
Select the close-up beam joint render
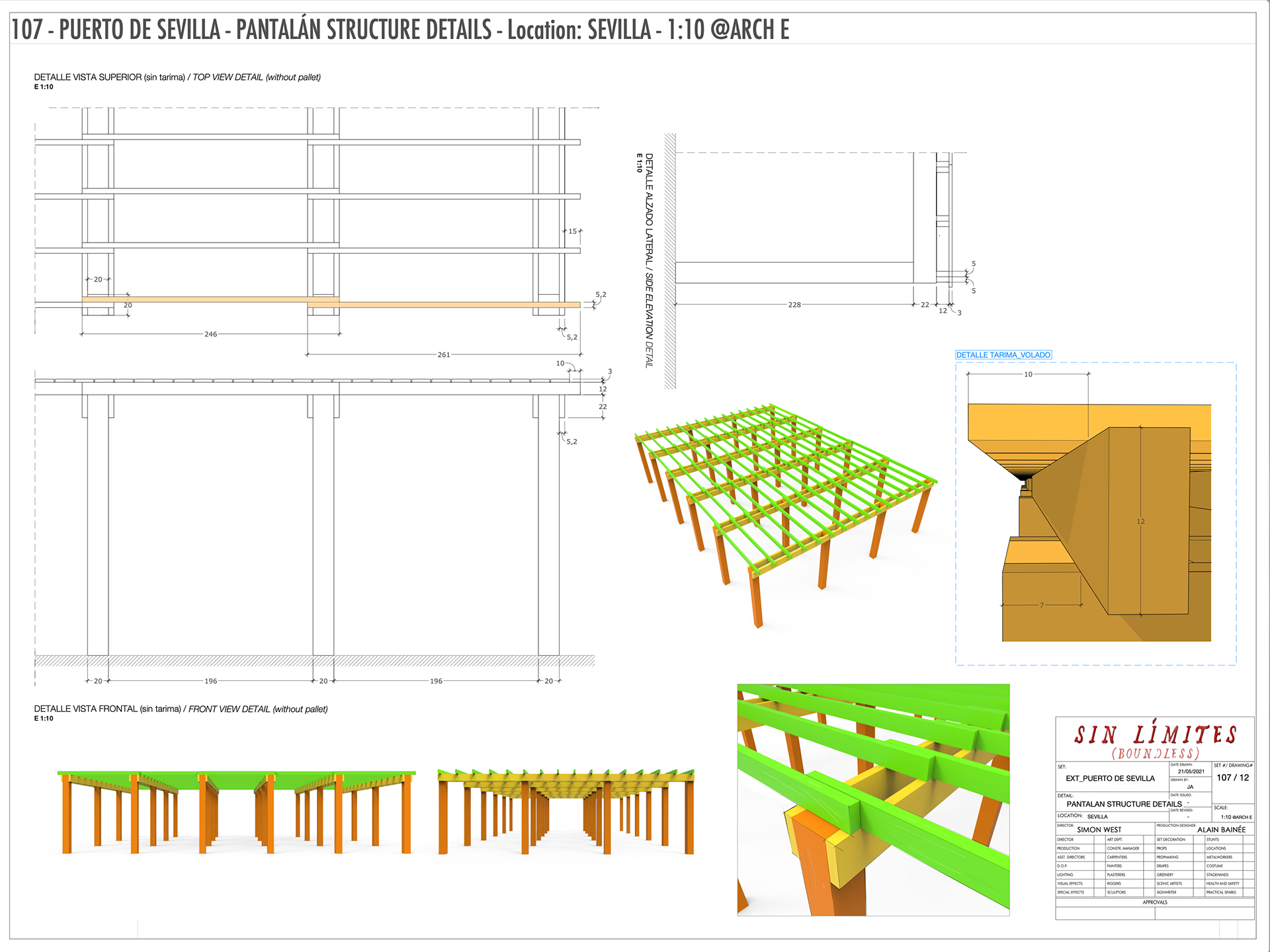pos(873,800)
